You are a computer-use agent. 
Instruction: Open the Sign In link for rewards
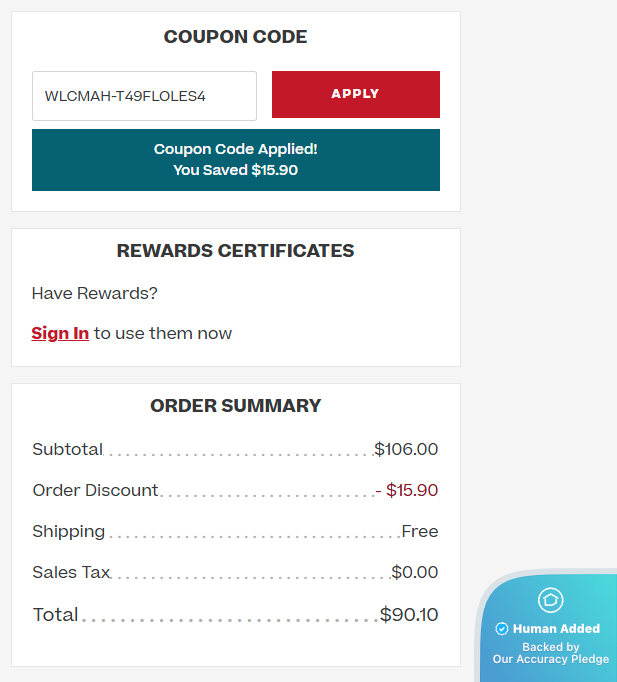point(60,333)
